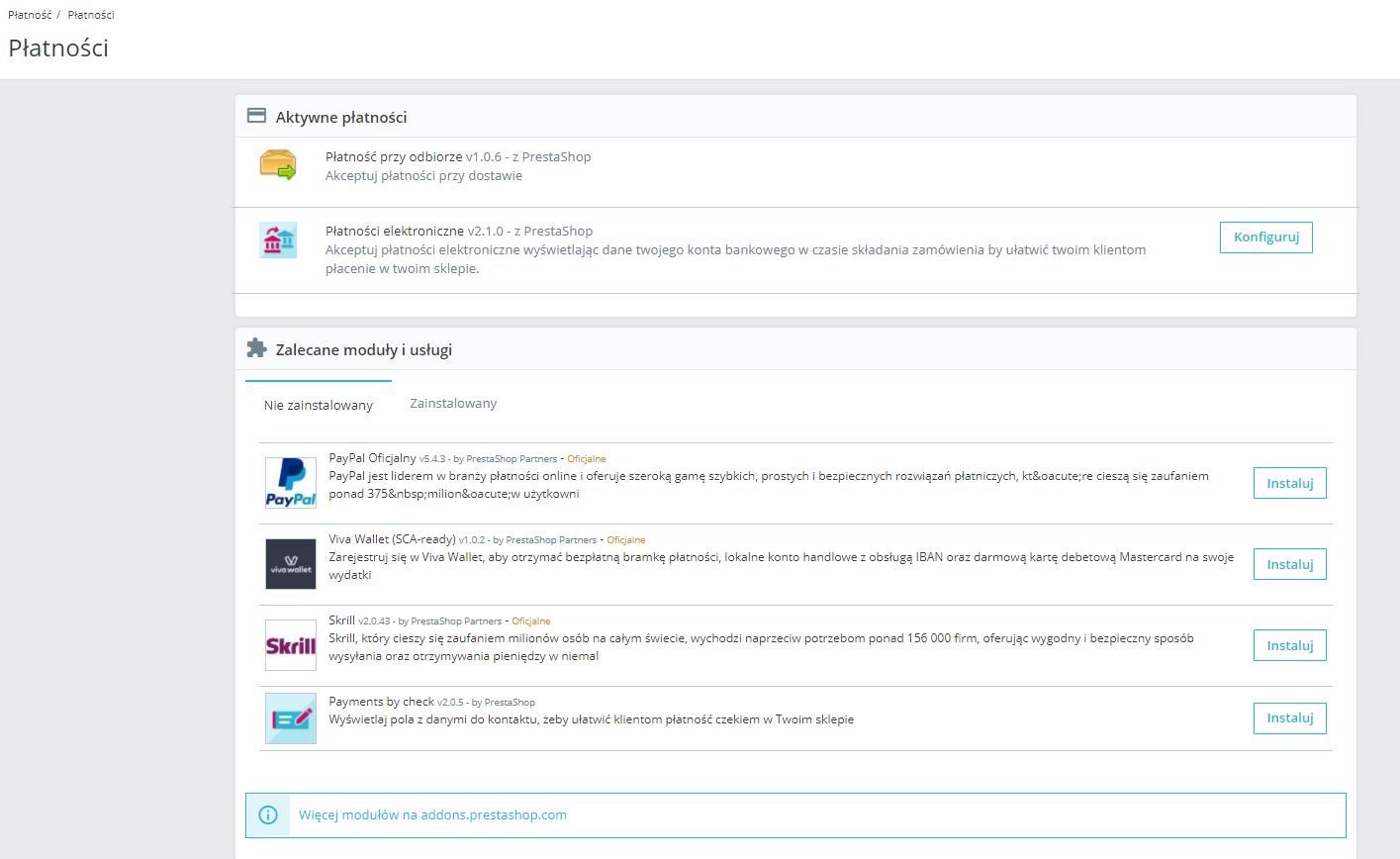Install the Skrill module
1400x859 pixels.
[1290, 645]
